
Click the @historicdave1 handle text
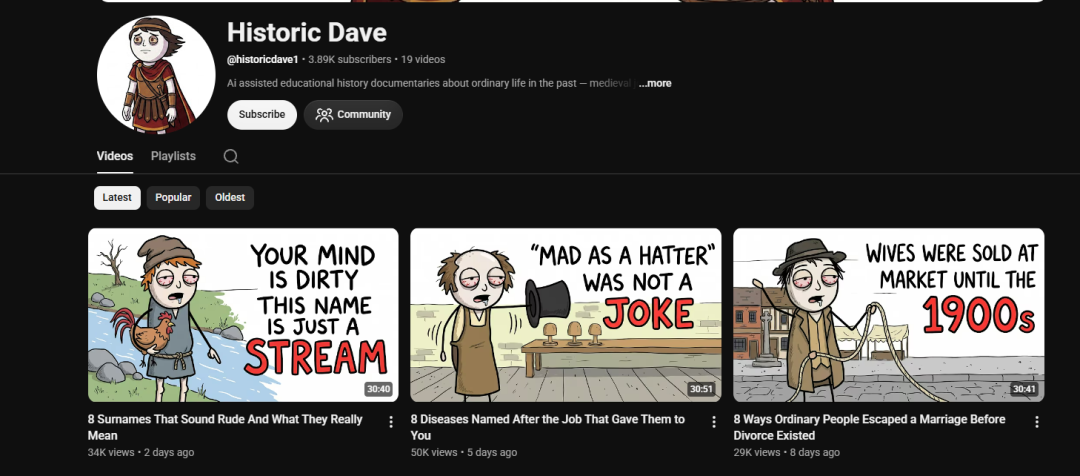point(262,59)
